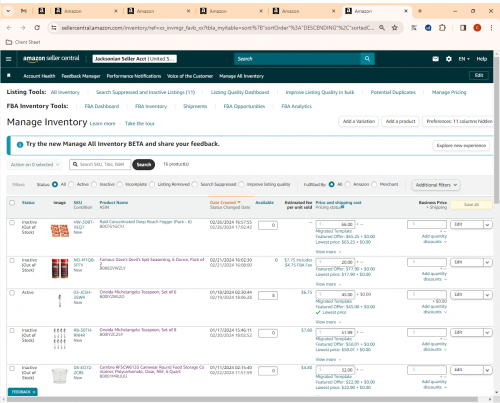This screenshot has width=500, height=403.
Task: Open the Action on 0 selected dropdown
Action: tap(35, 165)
